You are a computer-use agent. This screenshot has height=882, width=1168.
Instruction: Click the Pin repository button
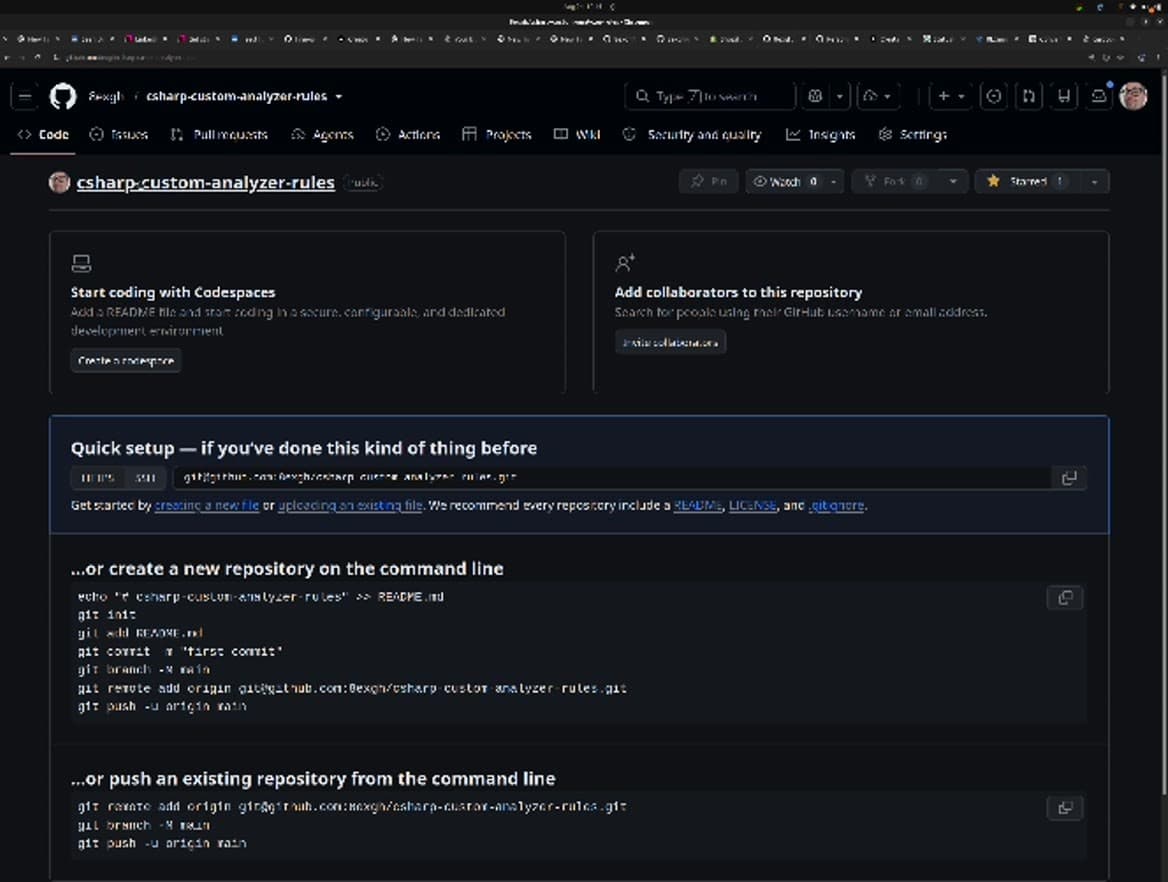tap(708, 182)
